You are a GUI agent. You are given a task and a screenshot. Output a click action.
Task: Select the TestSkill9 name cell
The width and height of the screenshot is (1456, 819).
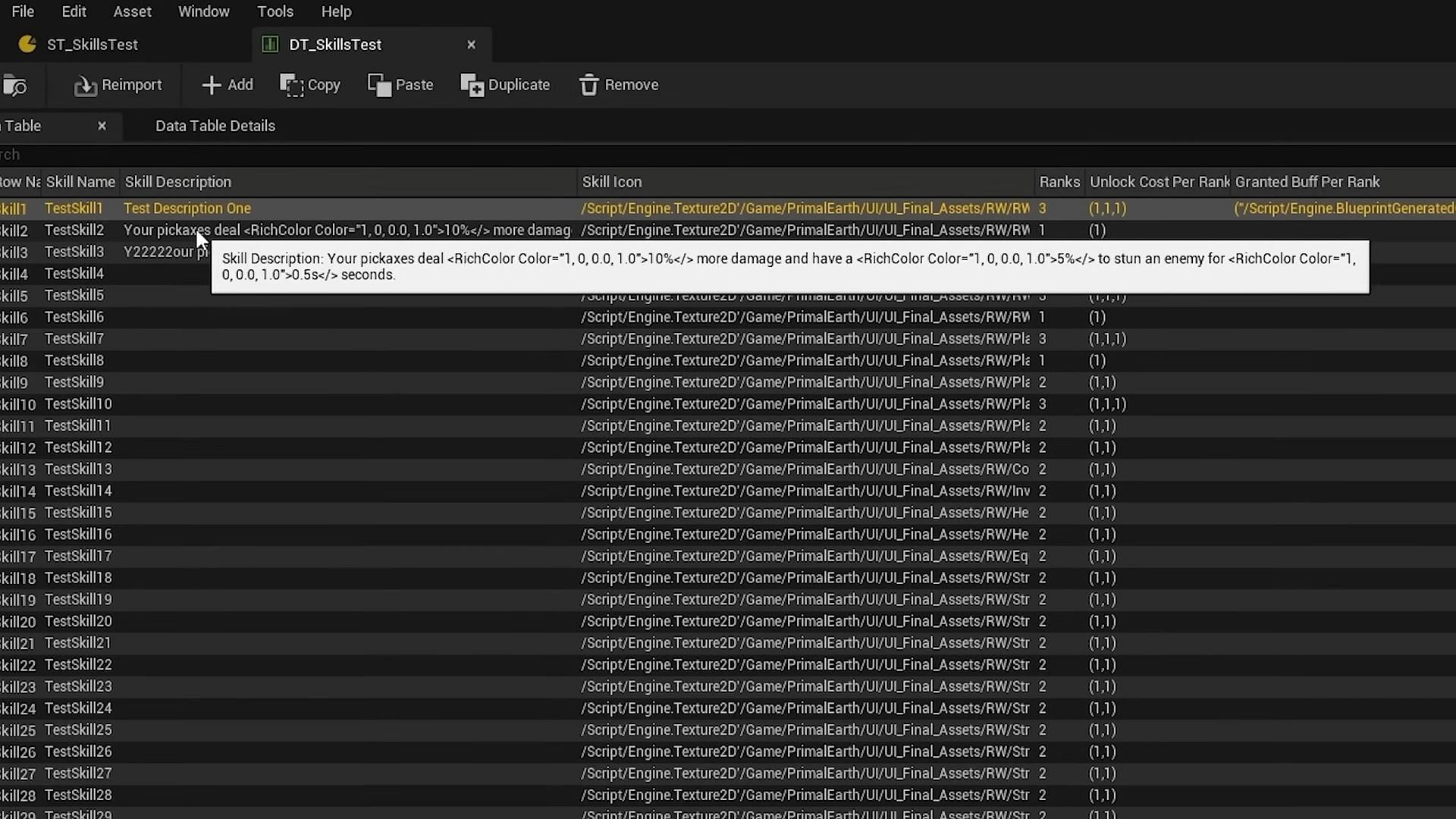click(x=74, y=382)
